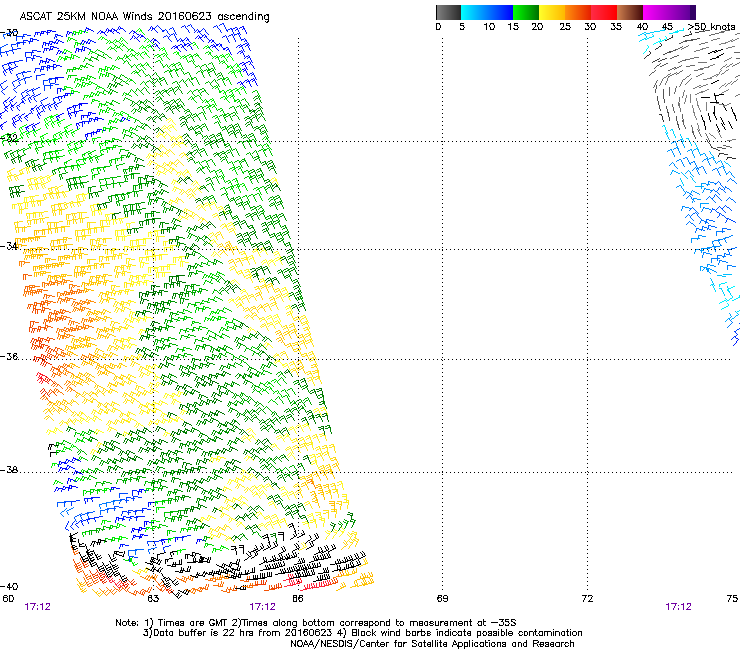The height and width of the screenshot is (650, 740).
Task: Click the yellow 20-25 knots legend segment
Action: coord(552,12)
